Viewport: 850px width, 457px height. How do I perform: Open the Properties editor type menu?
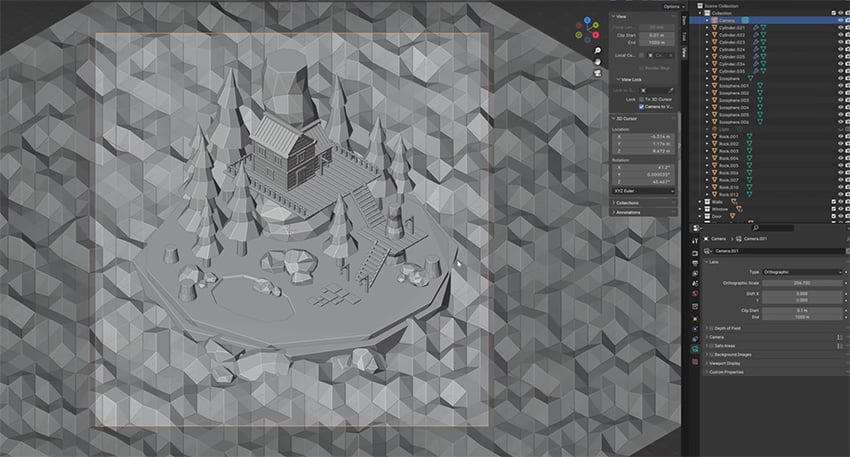pos(697,228)
